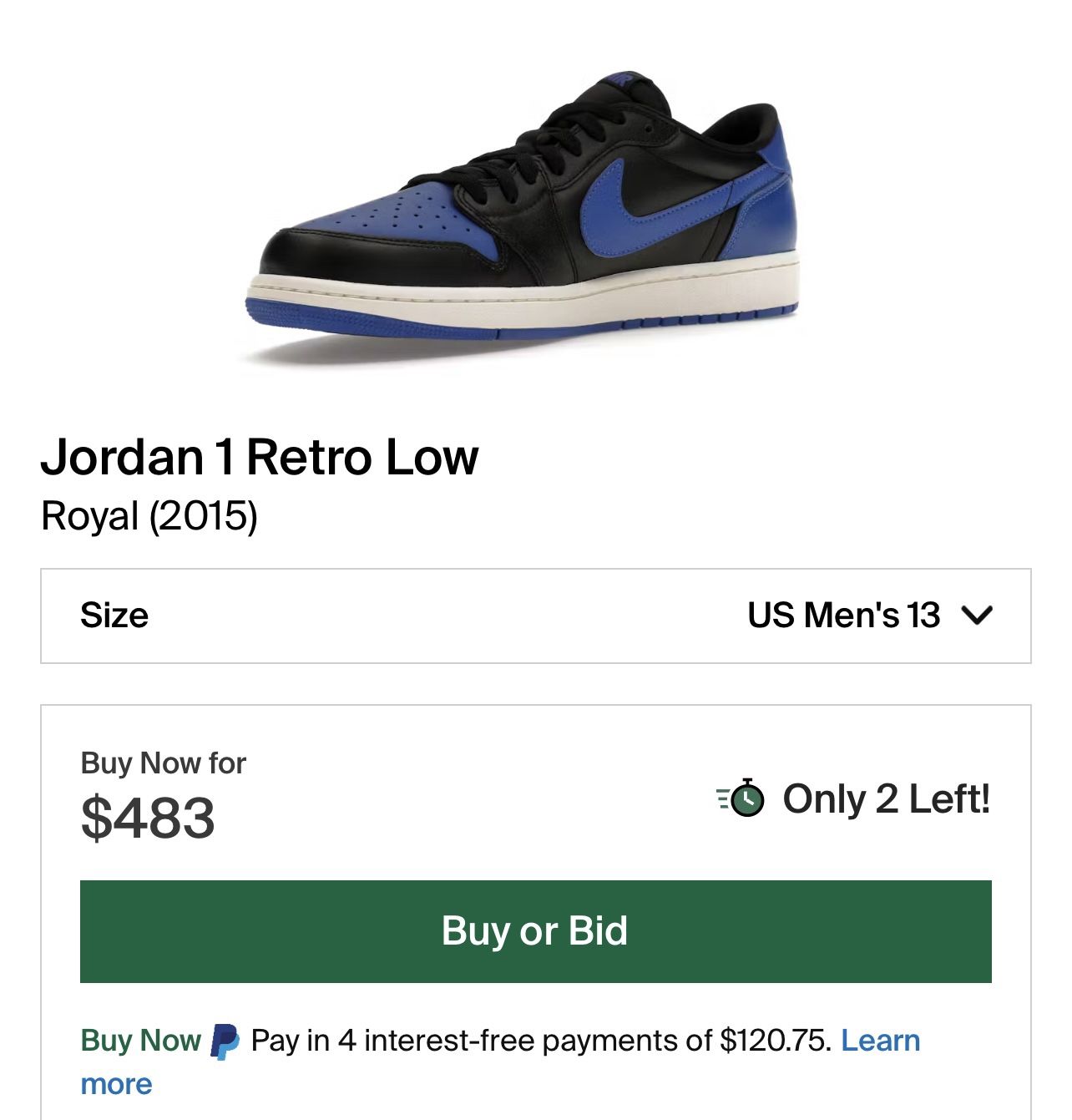Click the Buy Now for label
Viewport: 1072px width, 1120px height.
coord(163,763)
